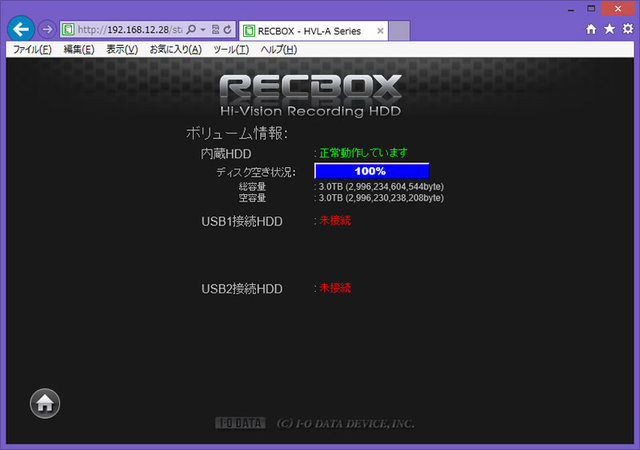Viewport: 640px width, 450px height.
Task: Open a new blank tab
Action: tap(399, 31)
